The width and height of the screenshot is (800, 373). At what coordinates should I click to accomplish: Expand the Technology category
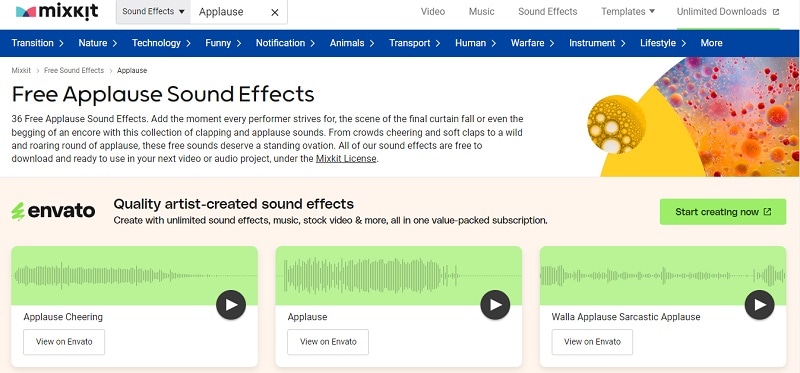pos(161,43)
